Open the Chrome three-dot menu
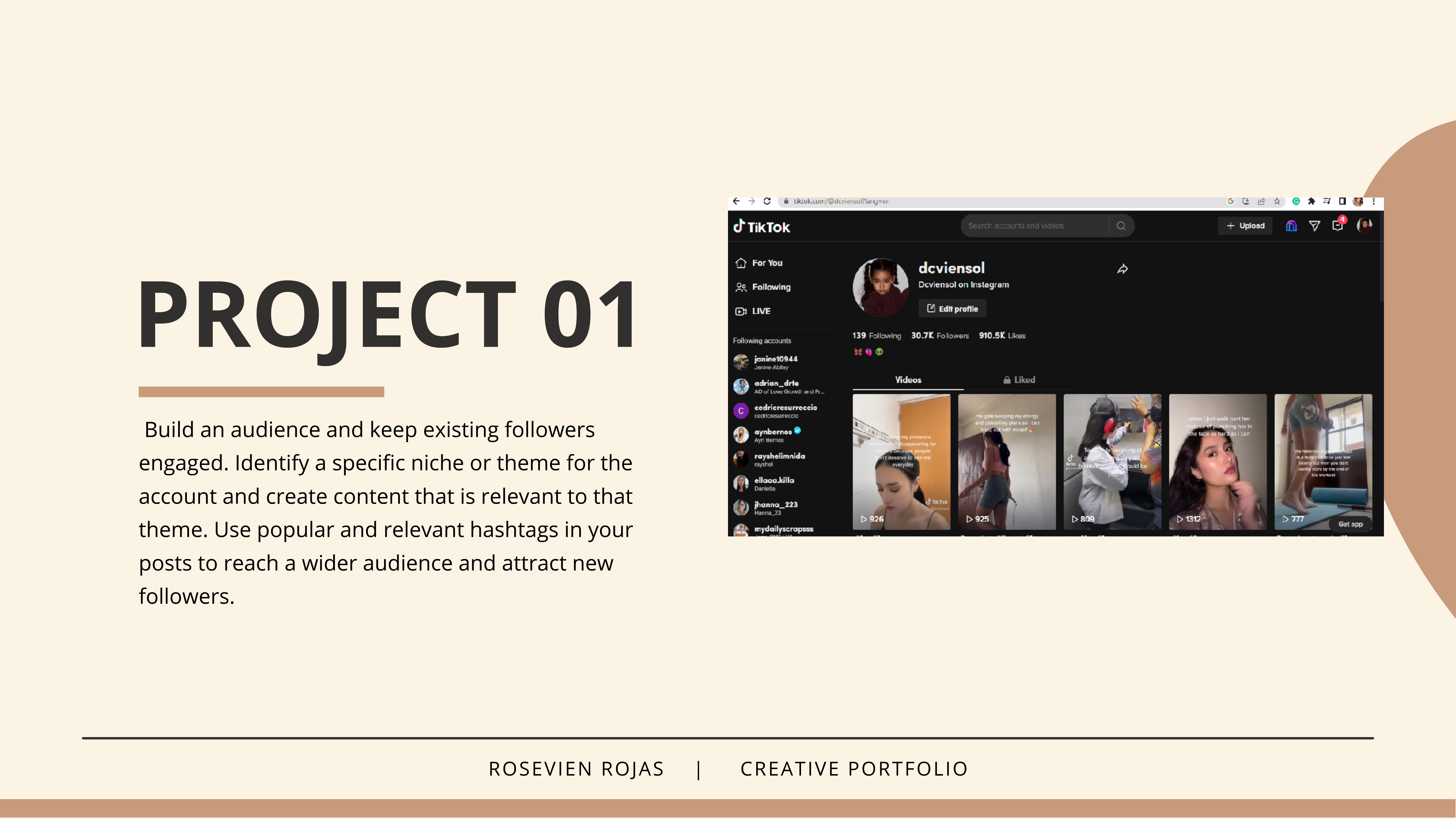Screen dimensions: 1456x819 [1373, 201]
